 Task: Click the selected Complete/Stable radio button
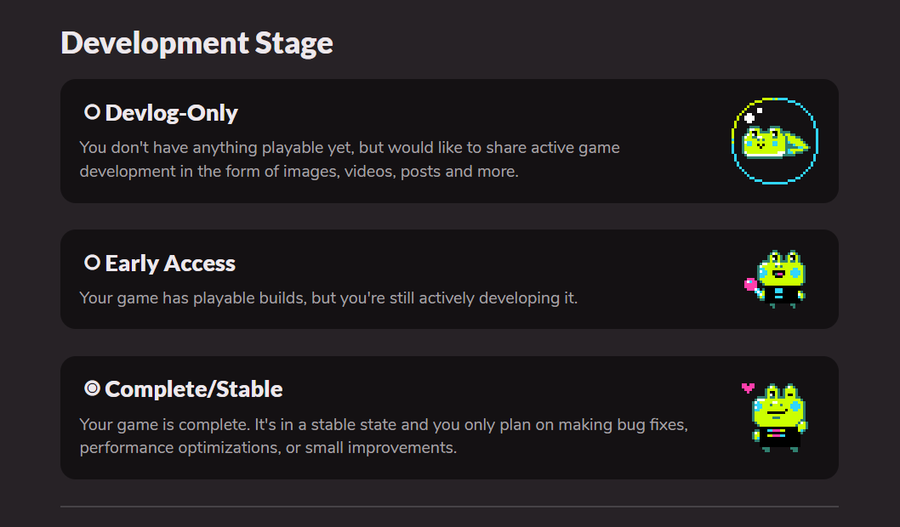pos(92,388)
